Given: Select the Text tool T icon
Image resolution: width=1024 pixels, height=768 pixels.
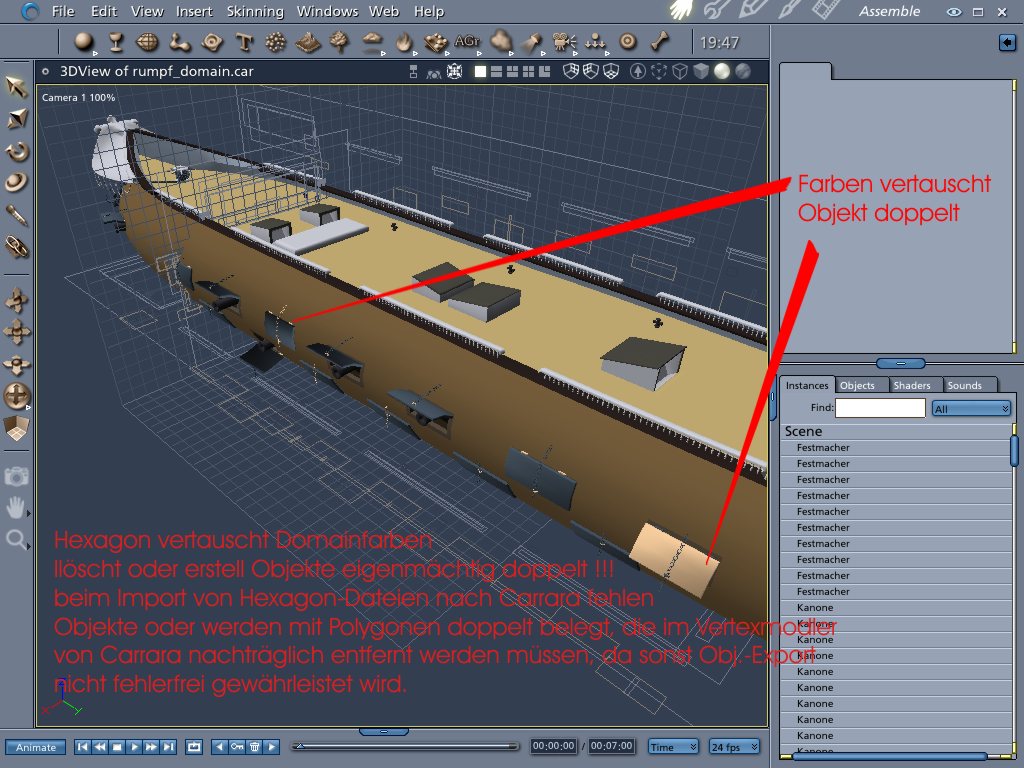Looking at the screenshot, I should 244,42.
